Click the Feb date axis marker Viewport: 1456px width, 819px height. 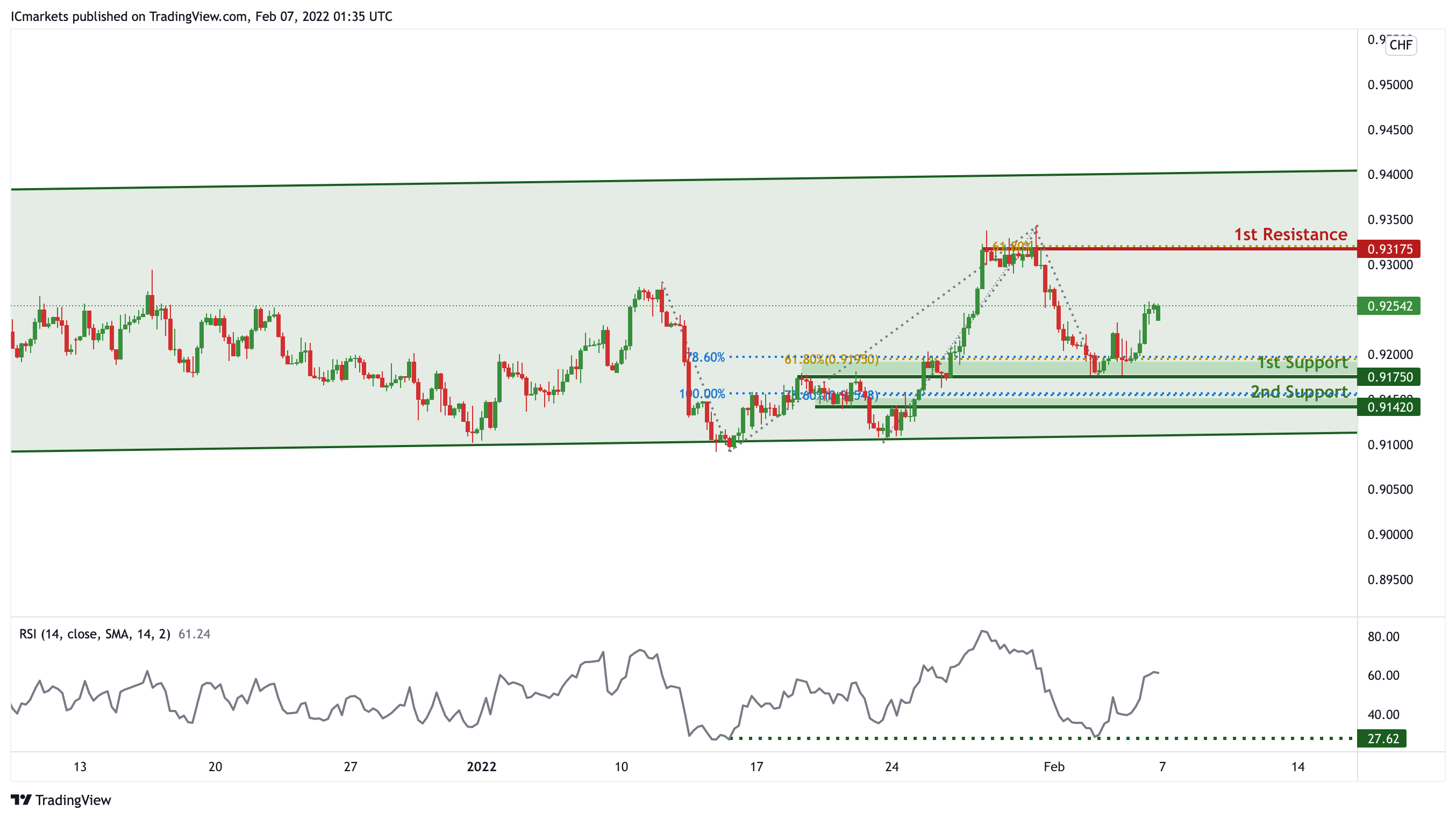point(1054,767)
